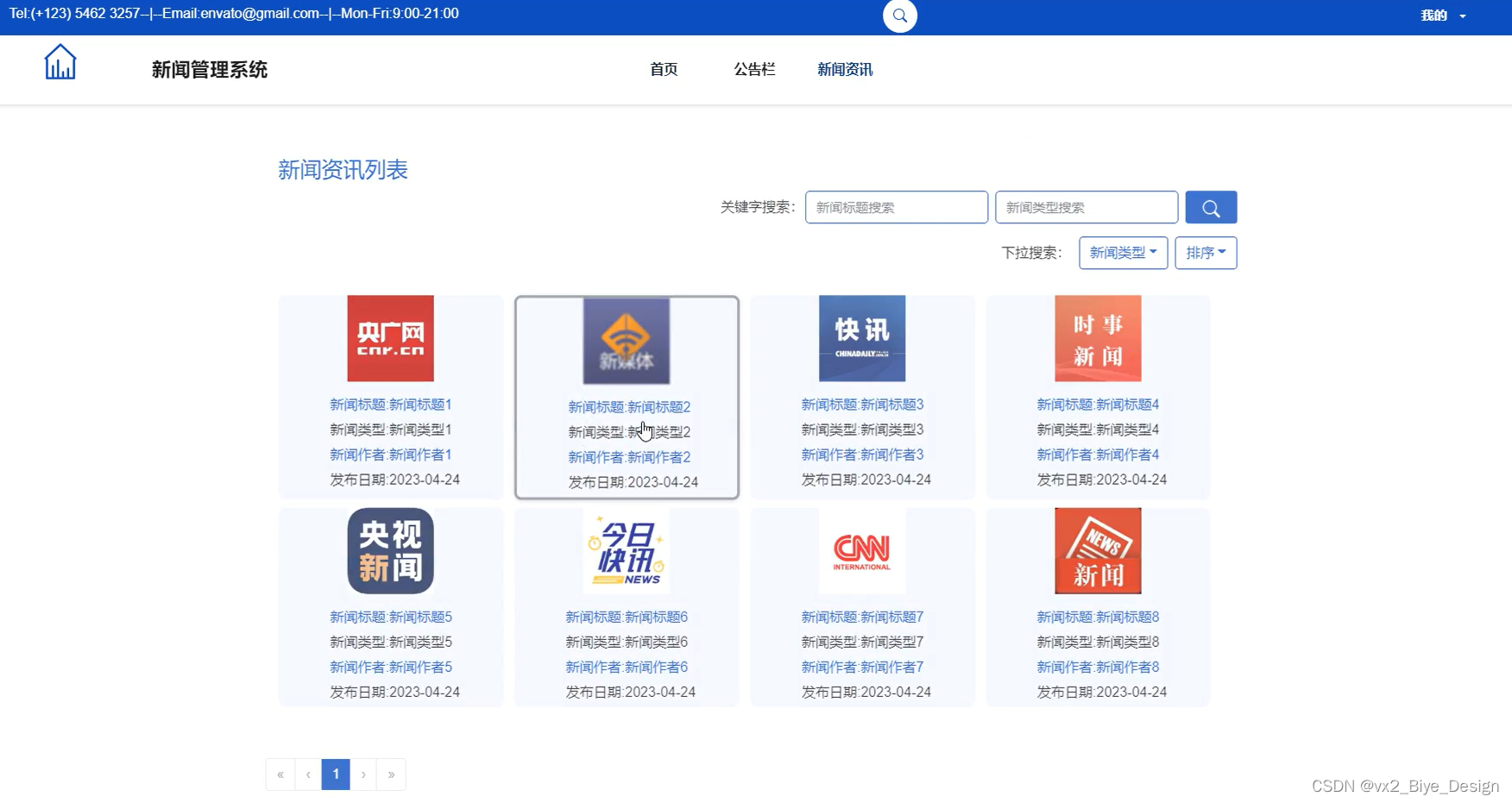Viewport: 1512px width, 803px height.
Task: Open link 新闻标题:新闻标题8
Action: pyautogui.click(x=1098, y=617)
